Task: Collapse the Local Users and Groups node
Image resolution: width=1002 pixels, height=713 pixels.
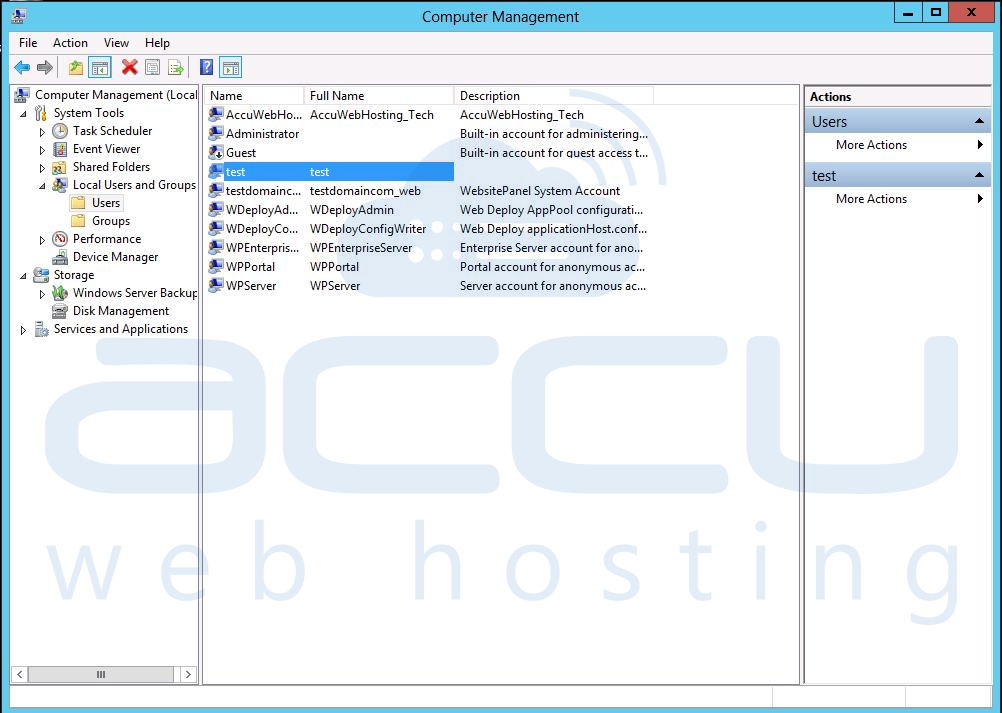Action: tap(43, 186)
